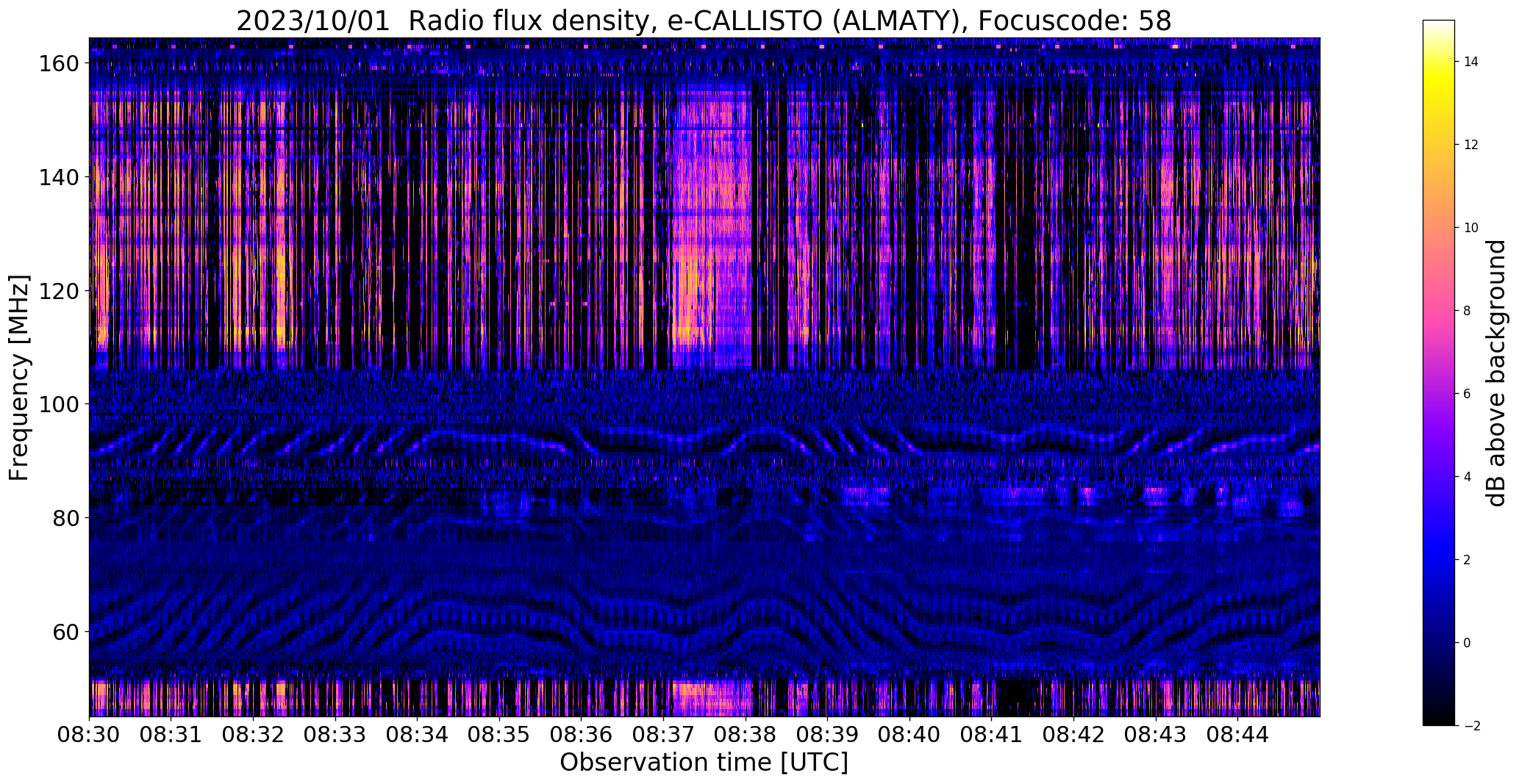The width and height of the screenshot is (1519, 784).
Task: Click the 08:44 time tick label
Action: click(x=1237, y=735)
